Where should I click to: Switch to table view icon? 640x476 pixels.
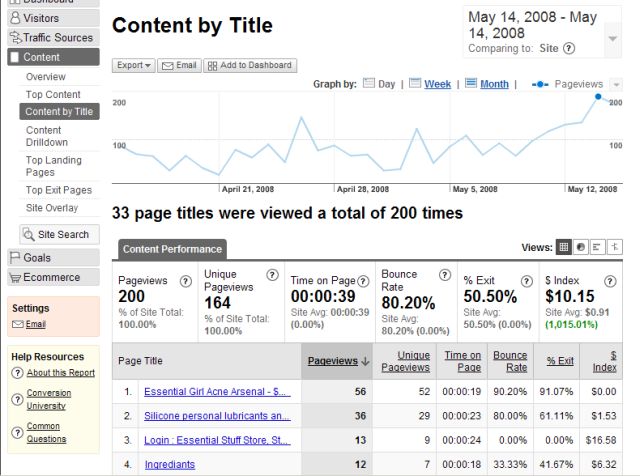point(564,247)
